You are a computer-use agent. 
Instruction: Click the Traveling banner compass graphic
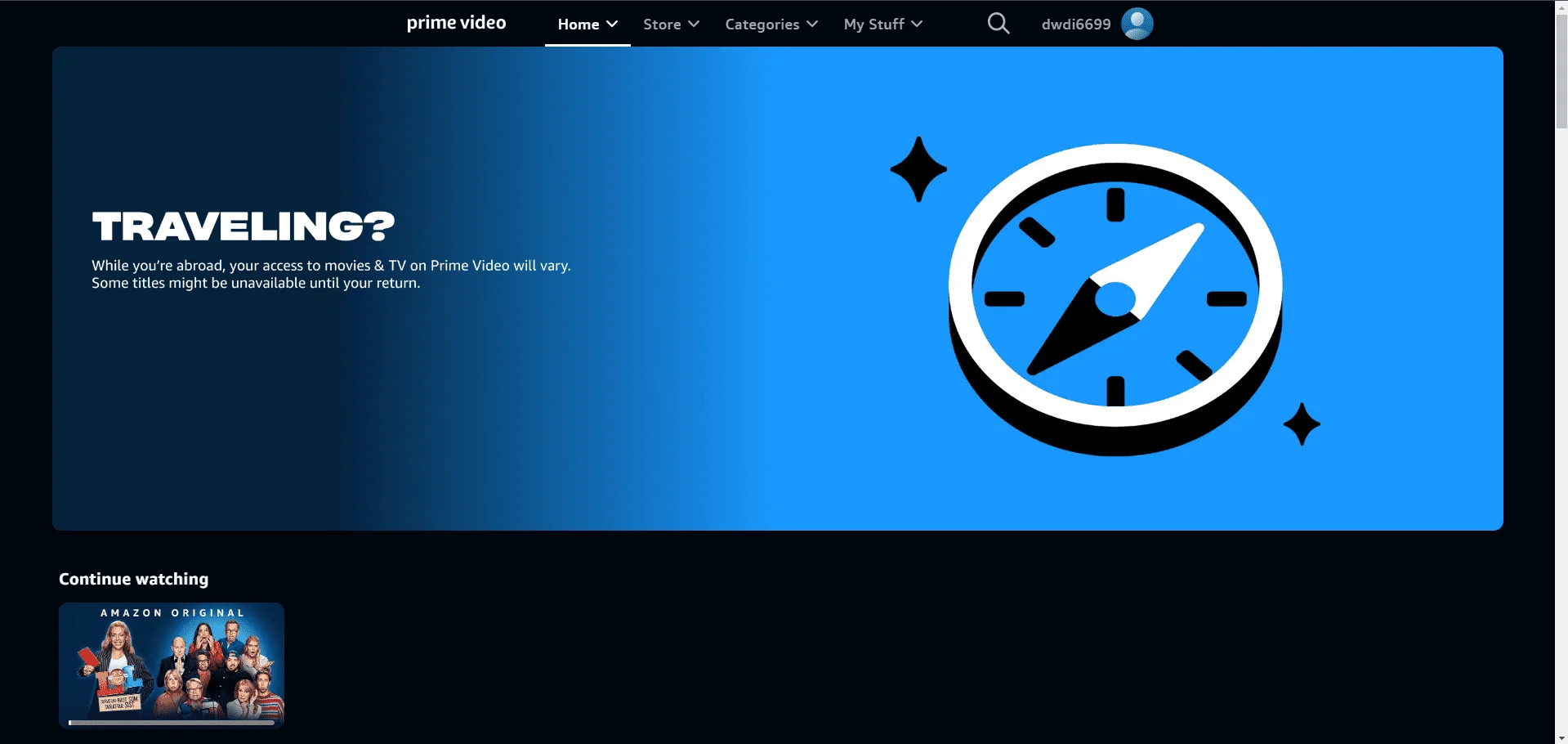point(1115,298)
